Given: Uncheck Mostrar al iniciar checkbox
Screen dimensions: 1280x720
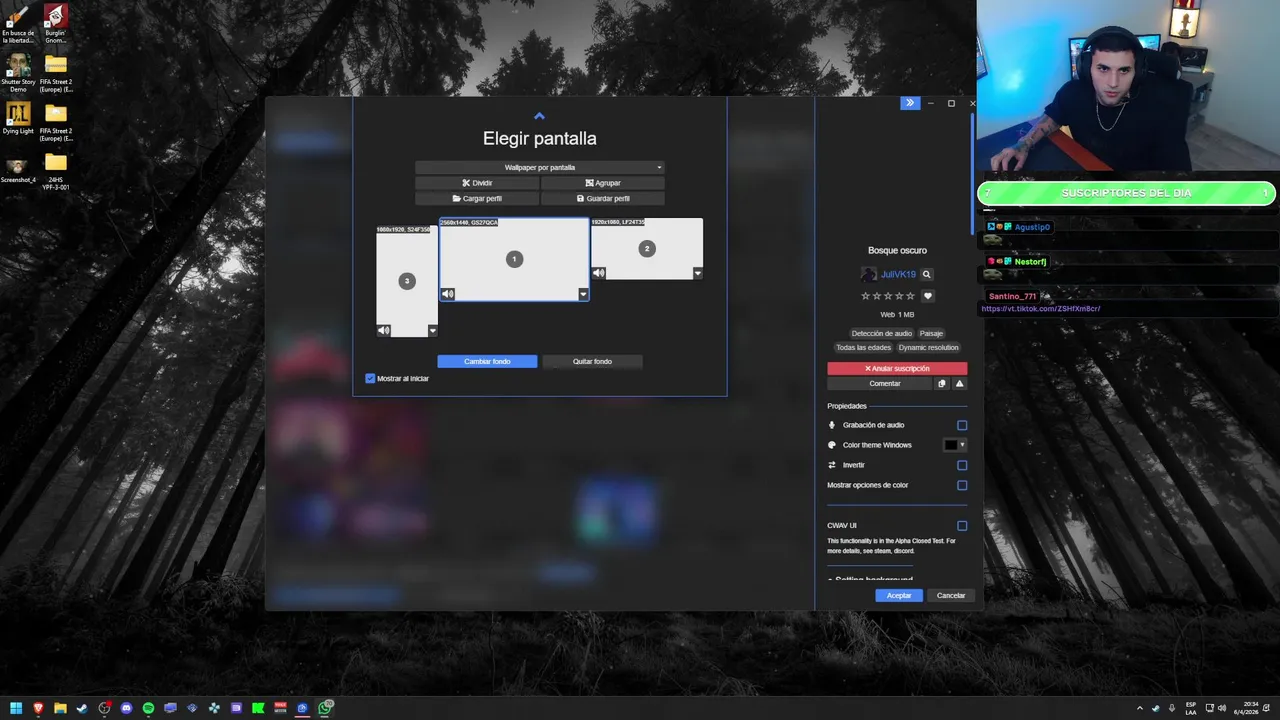Looking at the screenshot, I should [x=370, y=378].
